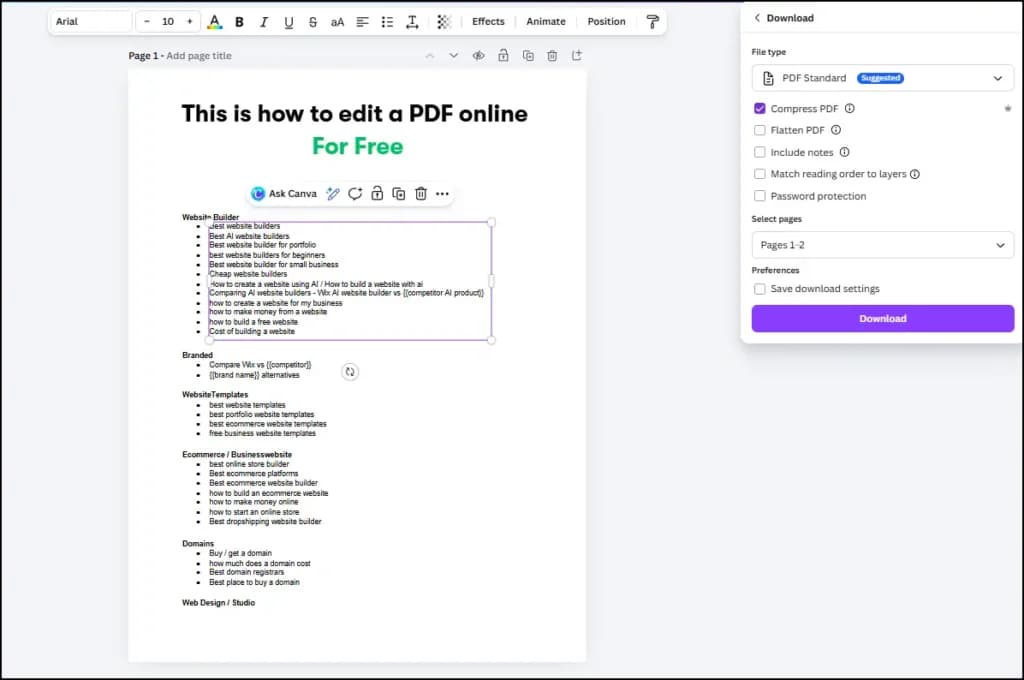Click 'free business website templates' bullet
Viewport: 1024px width, 680px height.
pyautogui.click(x=262, y=434)
